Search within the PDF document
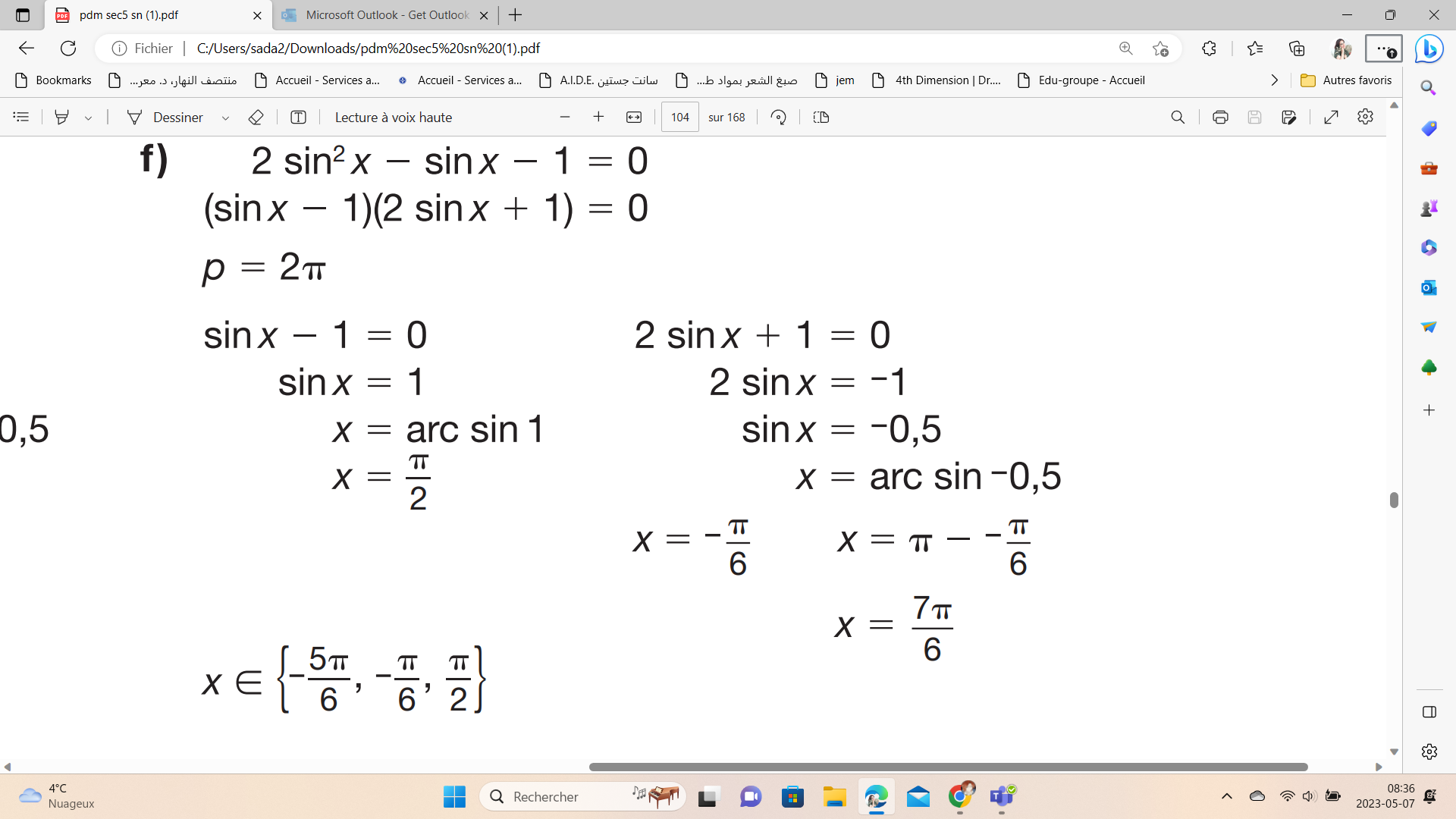The height and width of the screenshot is (819, 1456). pos(1177,117)
